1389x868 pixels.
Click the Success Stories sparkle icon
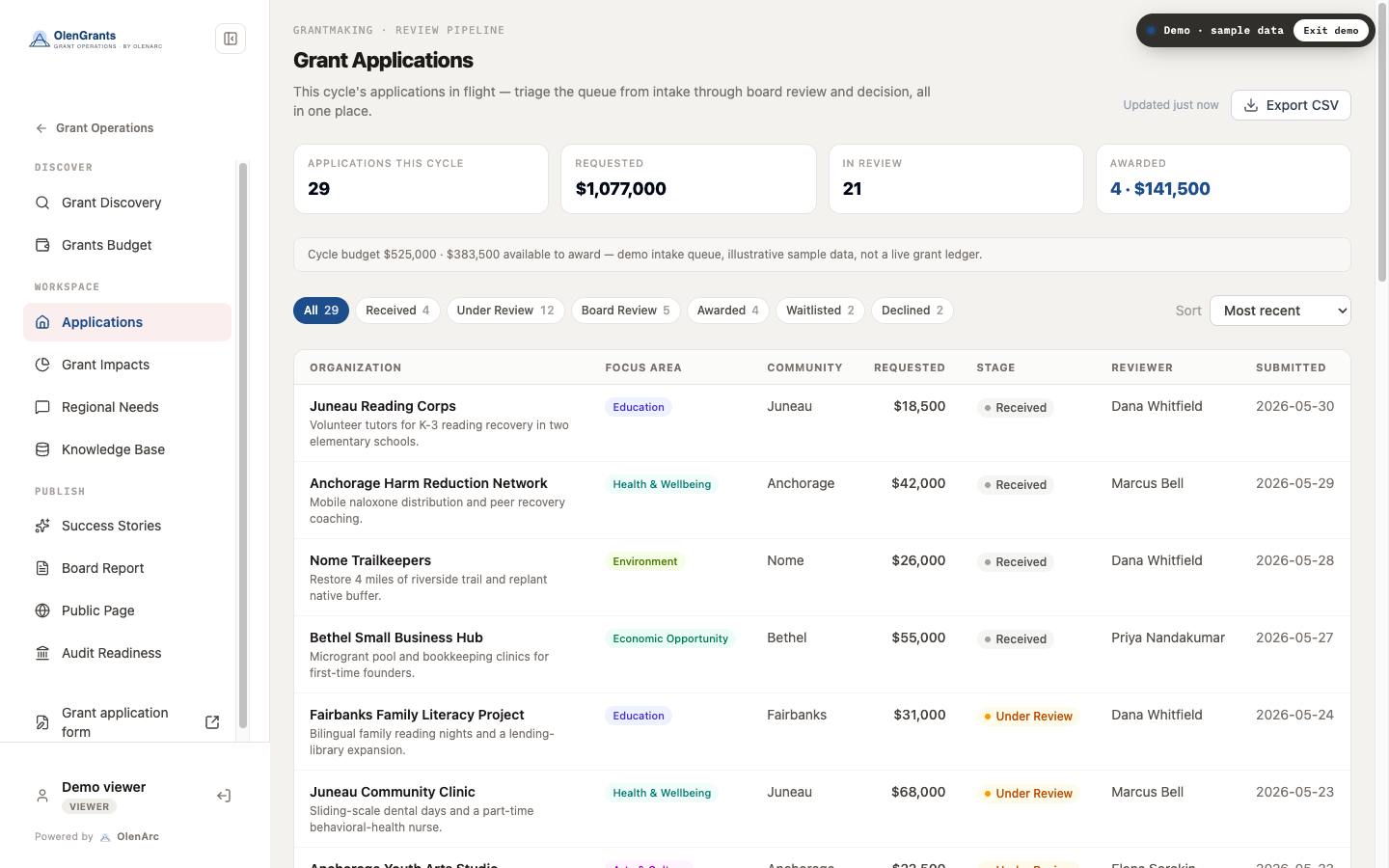(x=42, y=526)
